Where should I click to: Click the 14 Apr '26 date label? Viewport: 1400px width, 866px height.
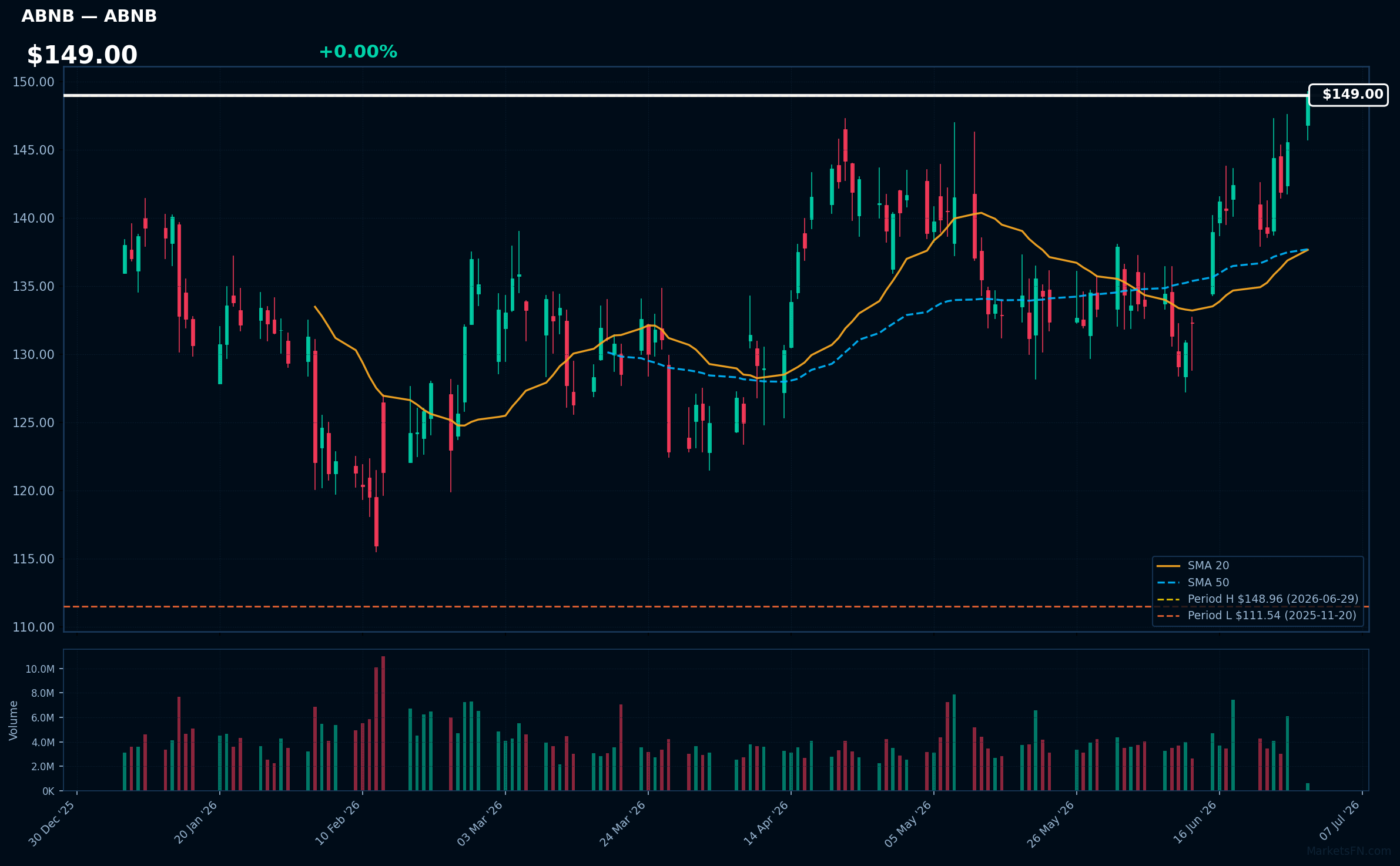pyautogui.click(x=766, y=823)
